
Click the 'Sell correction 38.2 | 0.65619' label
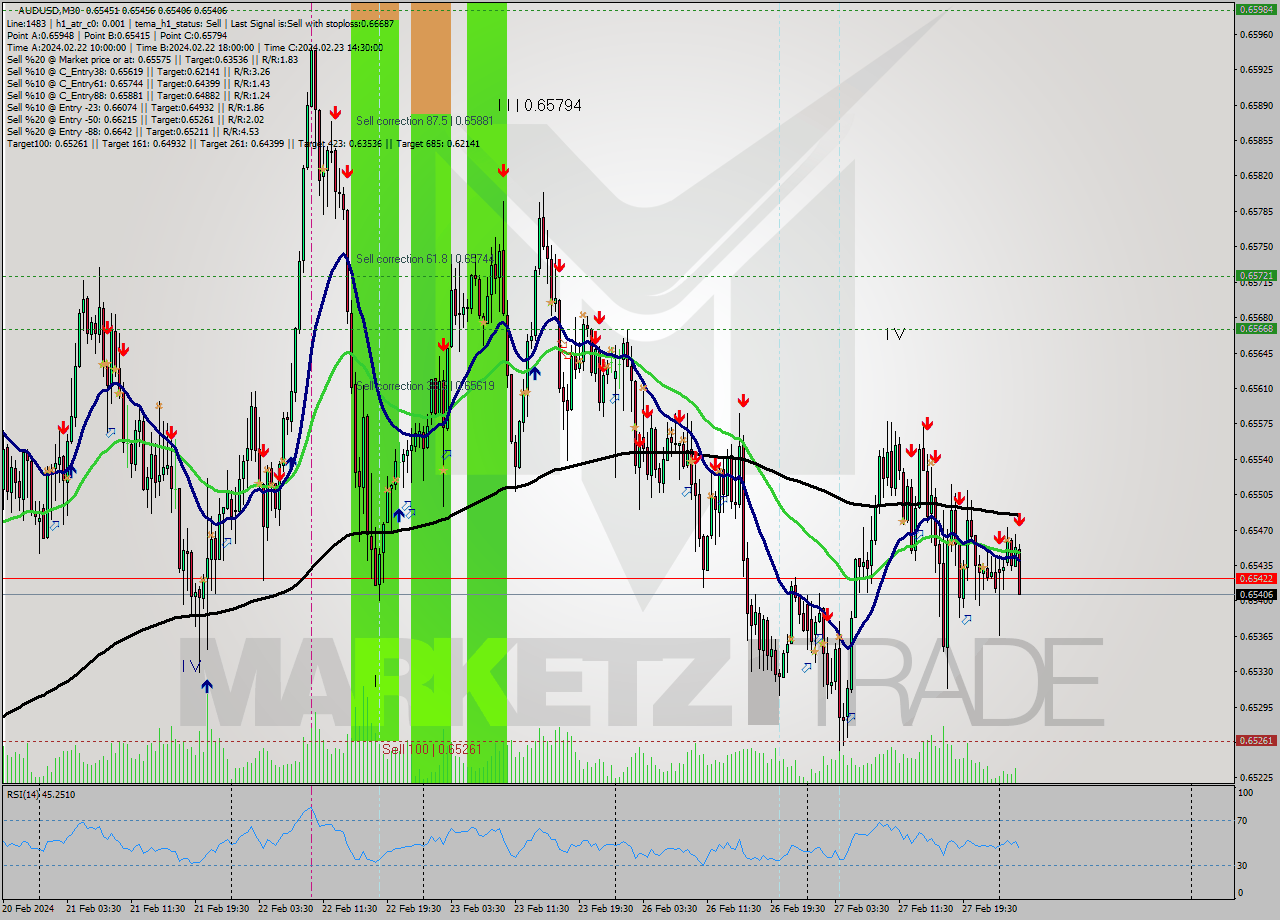[425, 386]
